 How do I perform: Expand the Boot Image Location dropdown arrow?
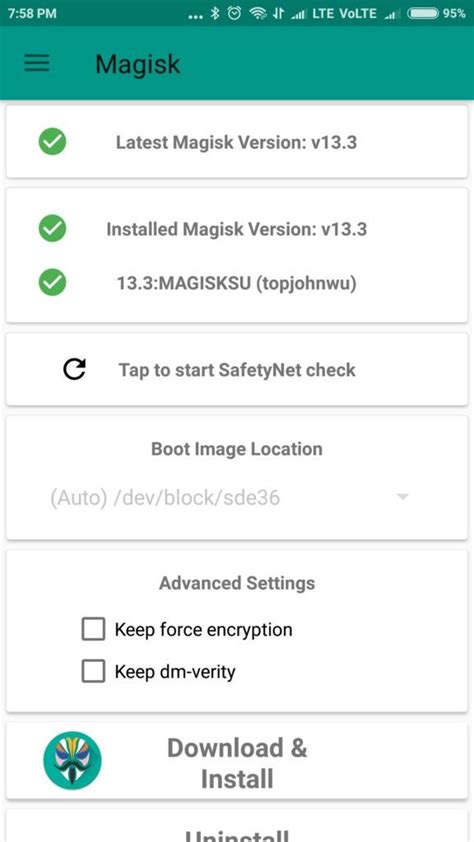[x=402, y=497]
